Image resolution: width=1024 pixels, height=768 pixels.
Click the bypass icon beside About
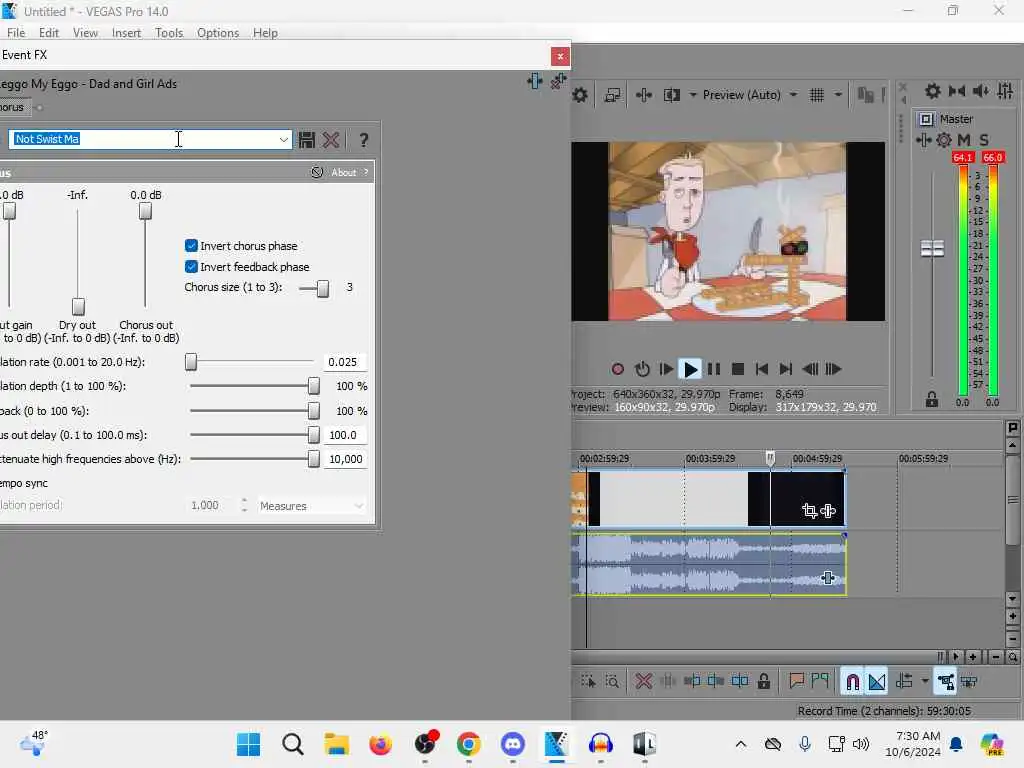pos(317,172)
